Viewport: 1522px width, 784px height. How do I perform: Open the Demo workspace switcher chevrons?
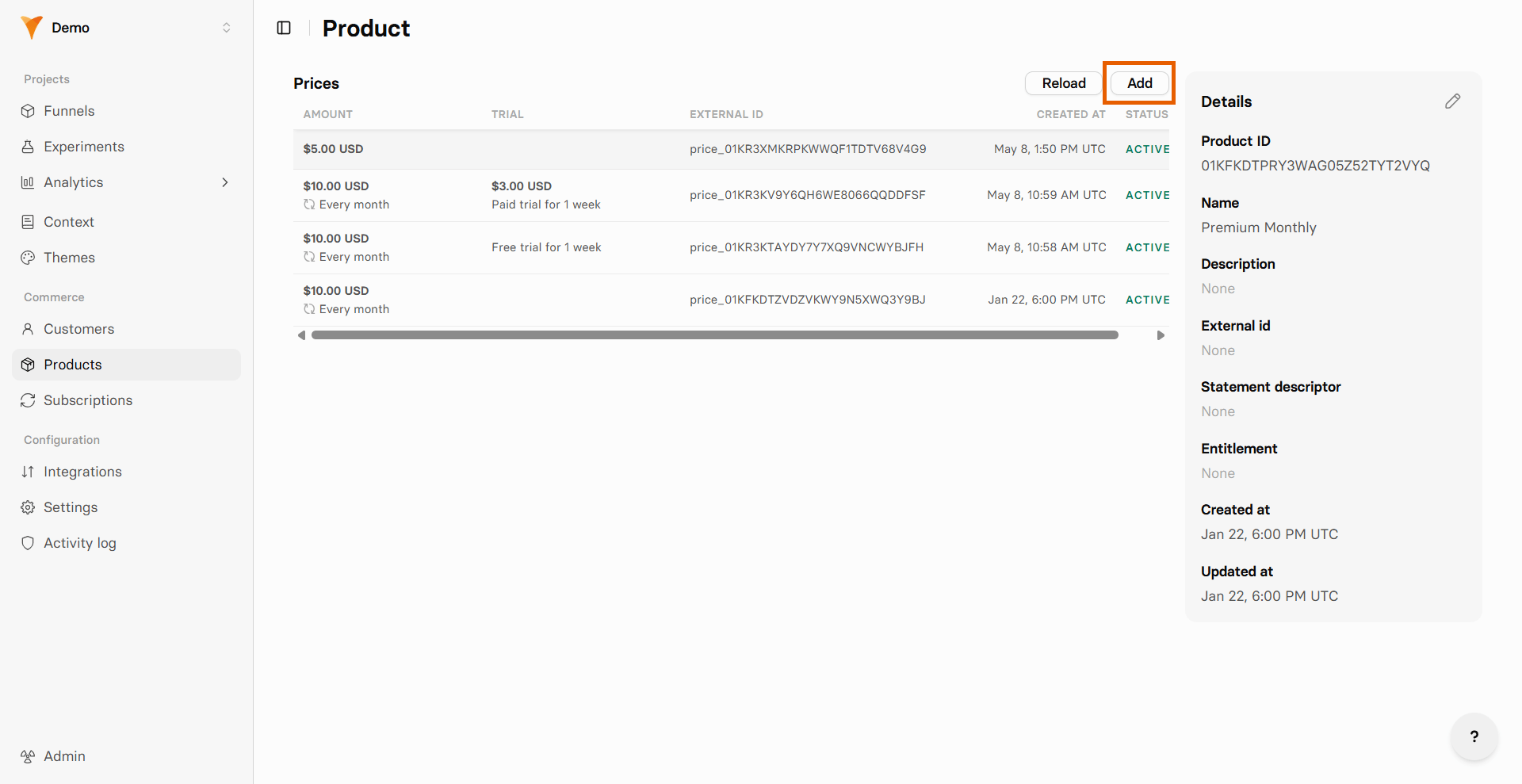tap(227, 28)
